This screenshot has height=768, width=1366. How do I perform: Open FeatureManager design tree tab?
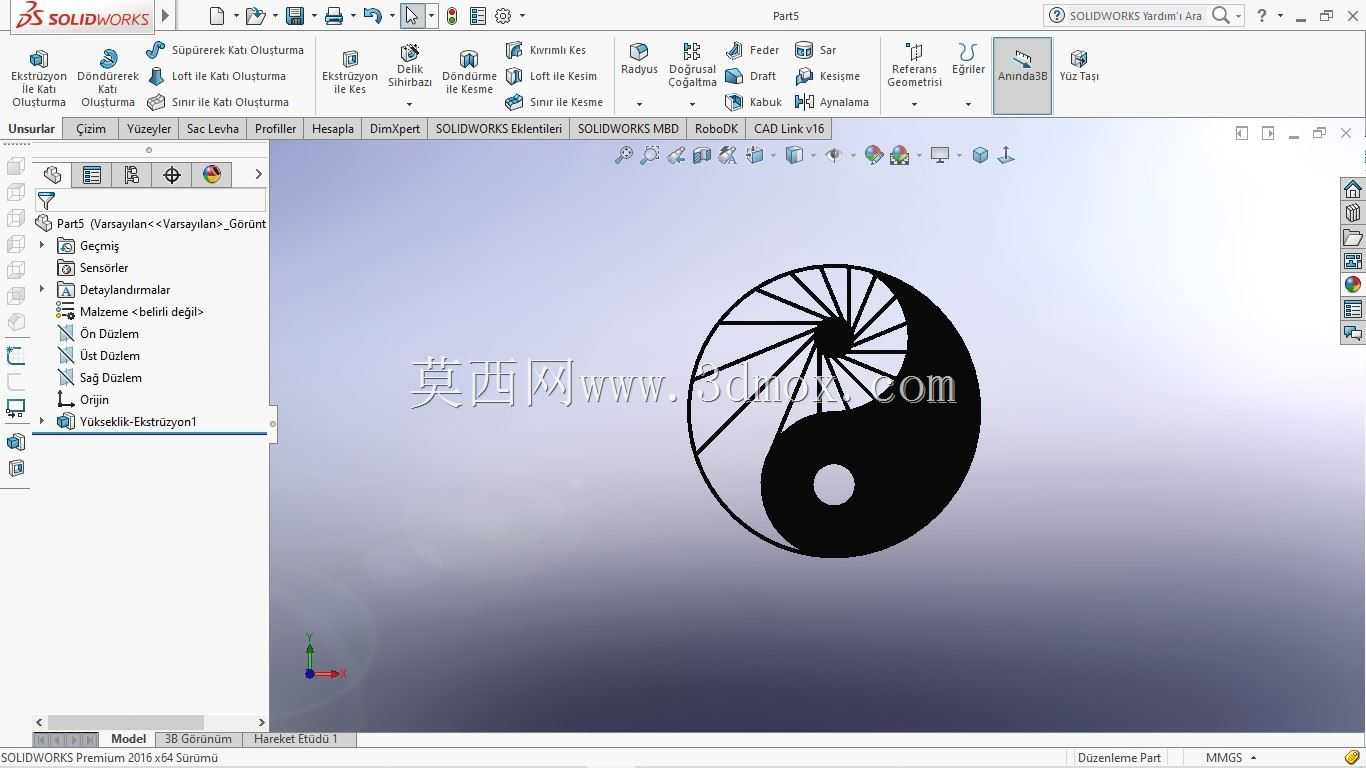52,175
